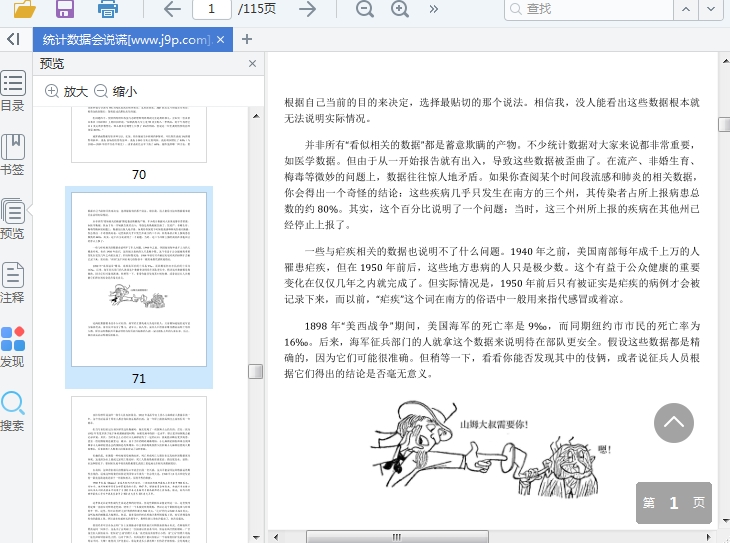
Task: Click the save disk icon
Action: click(x=65, y=9)
